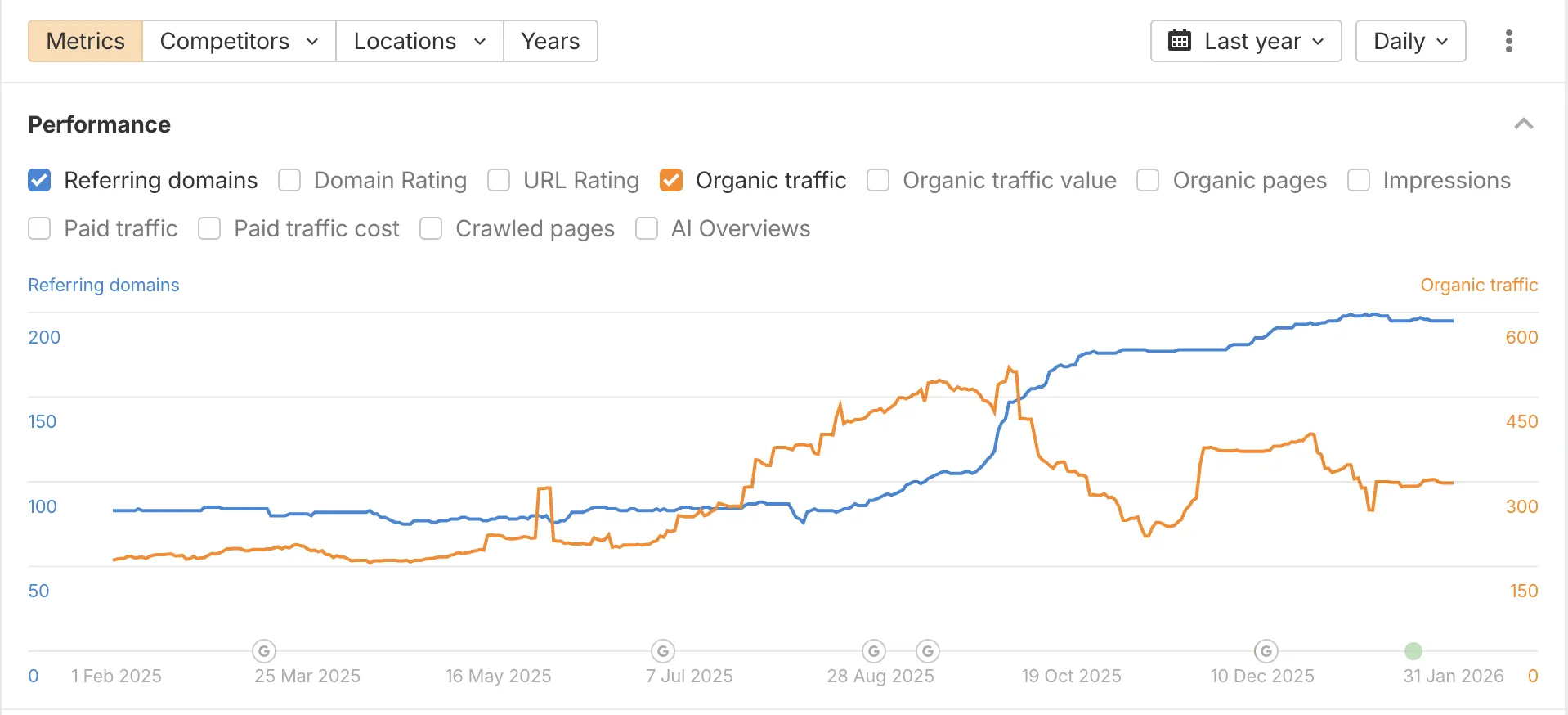The width and height of the screenshot is (1568, 715).
Task: Switch to the Metrics tab
Action: [84, 40]
